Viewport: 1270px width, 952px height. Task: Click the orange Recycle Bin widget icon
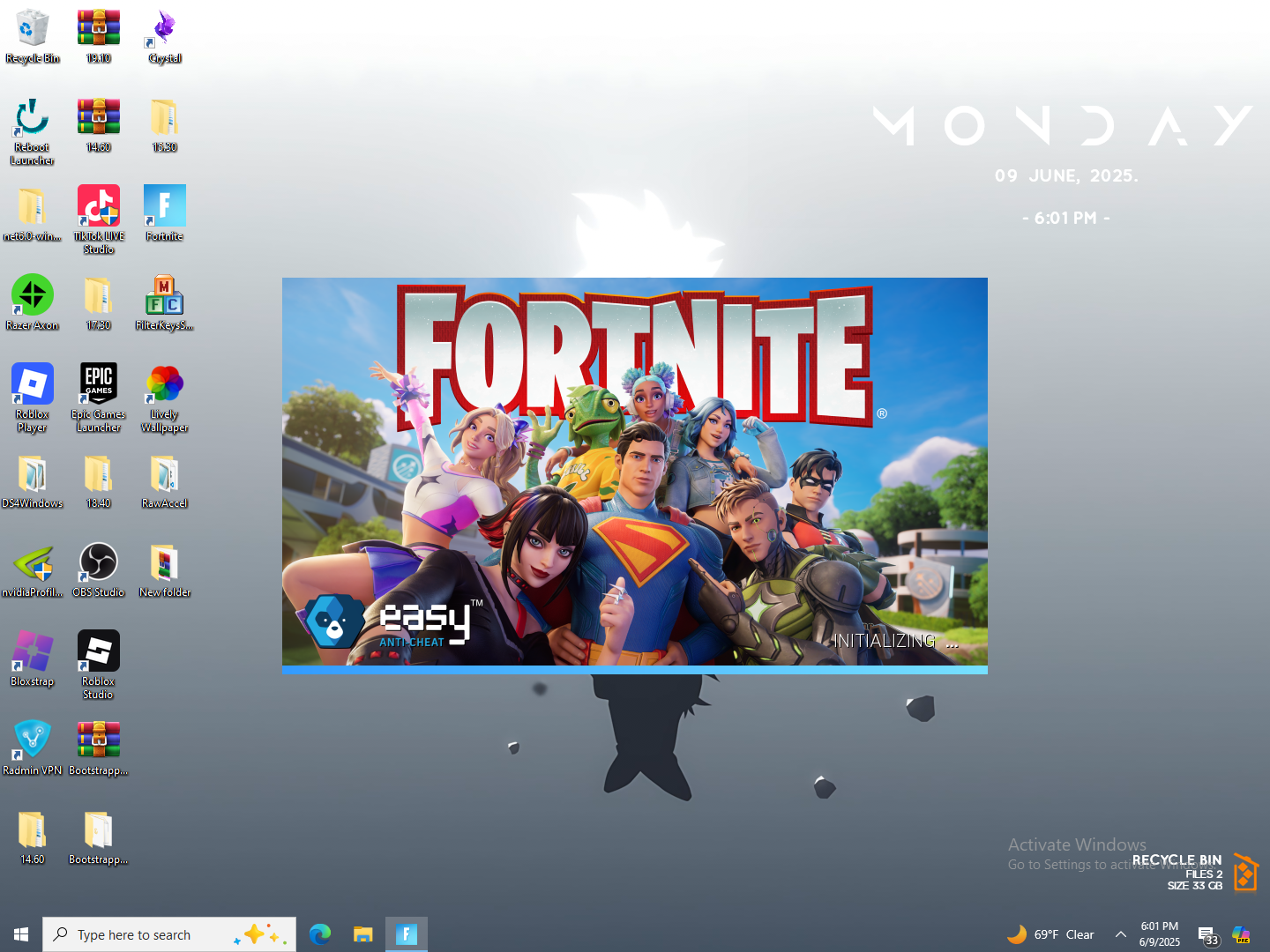tap(1245, 873)
